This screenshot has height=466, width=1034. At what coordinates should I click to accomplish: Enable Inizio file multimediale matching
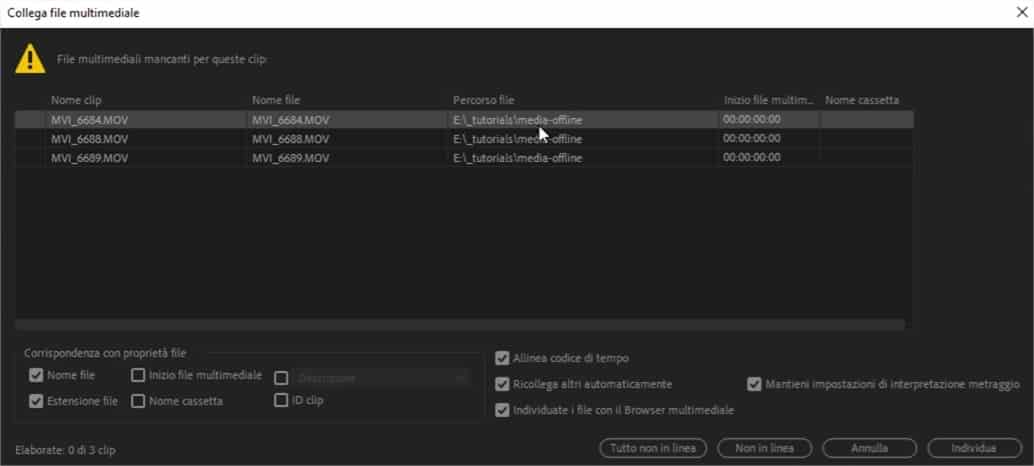click(x=138, y=376)
